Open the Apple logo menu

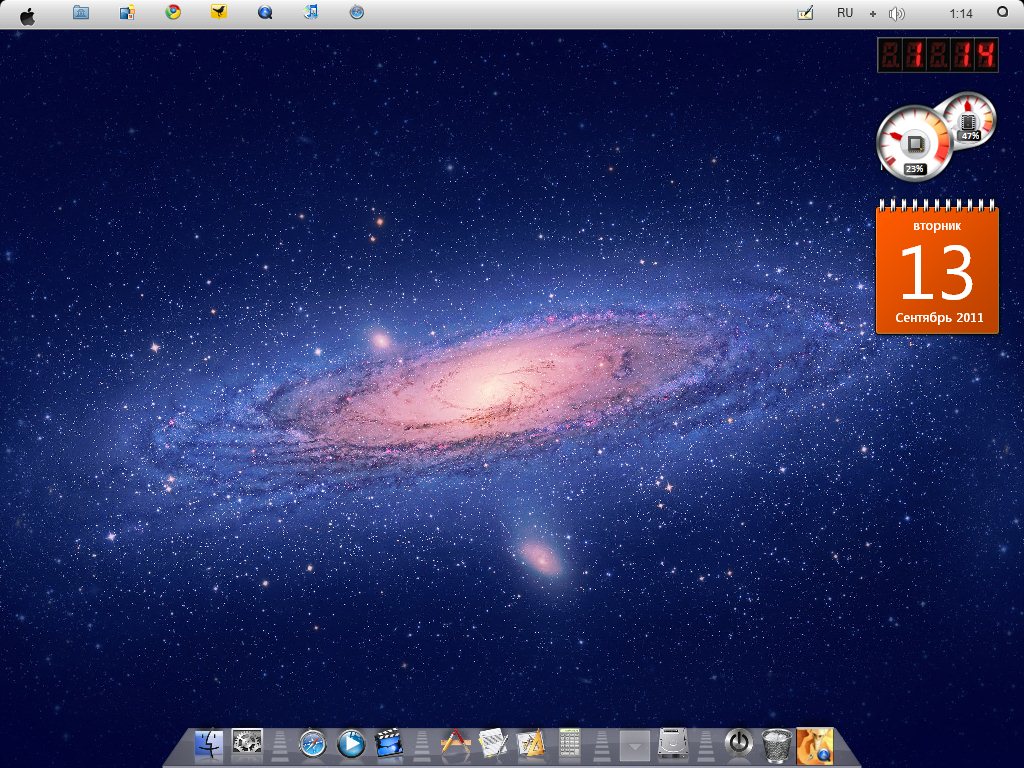pos(27,14)
